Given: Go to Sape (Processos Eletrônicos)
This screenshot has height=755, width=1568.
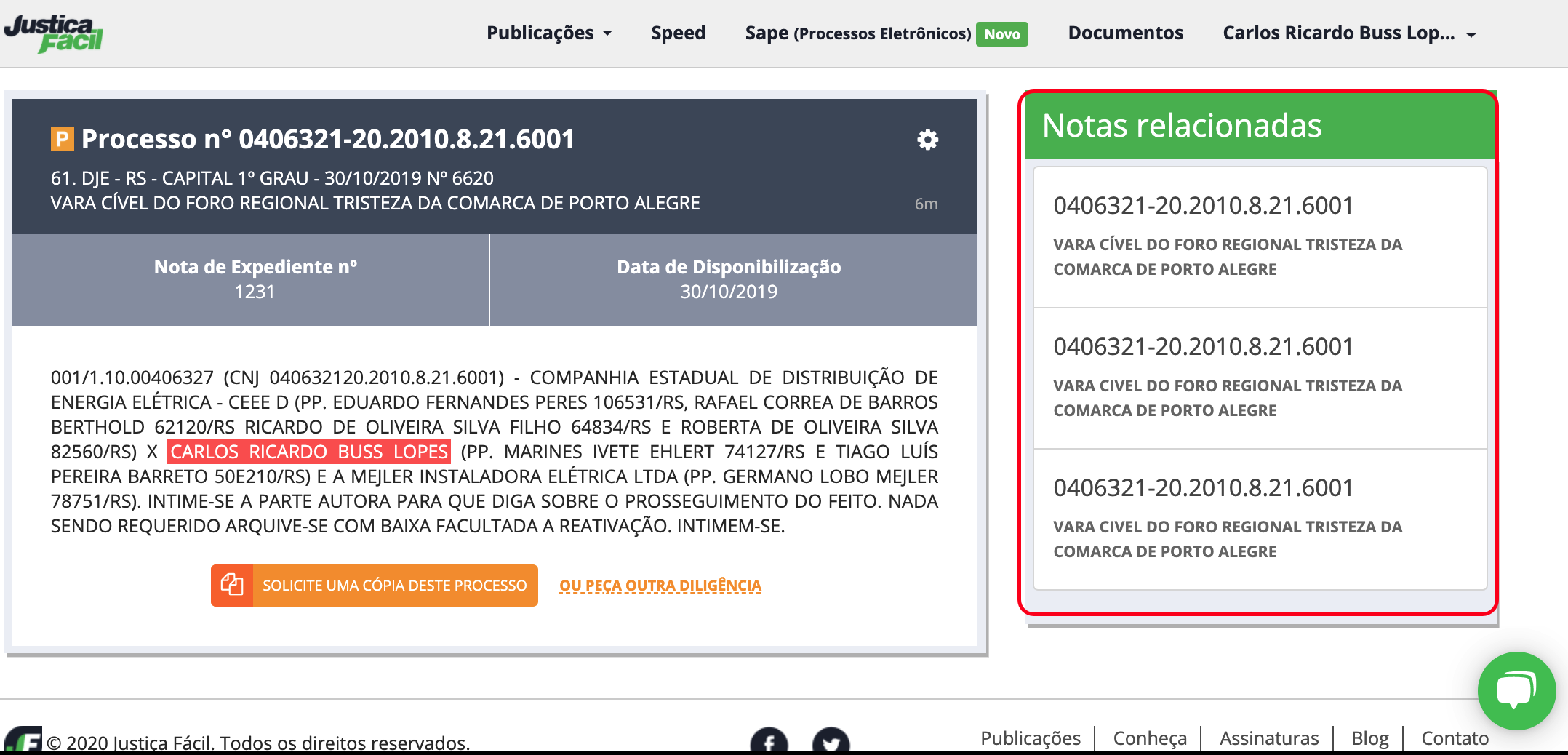Looking at the screenshot, I should point(857,33).
